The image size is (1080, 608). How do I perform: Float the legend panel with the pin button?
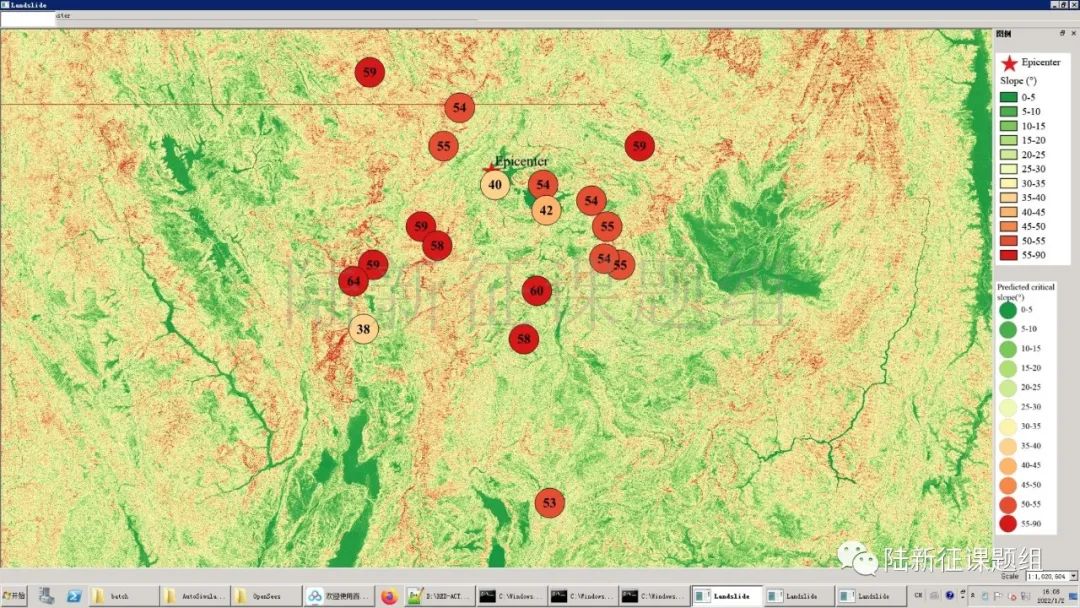1062,33
